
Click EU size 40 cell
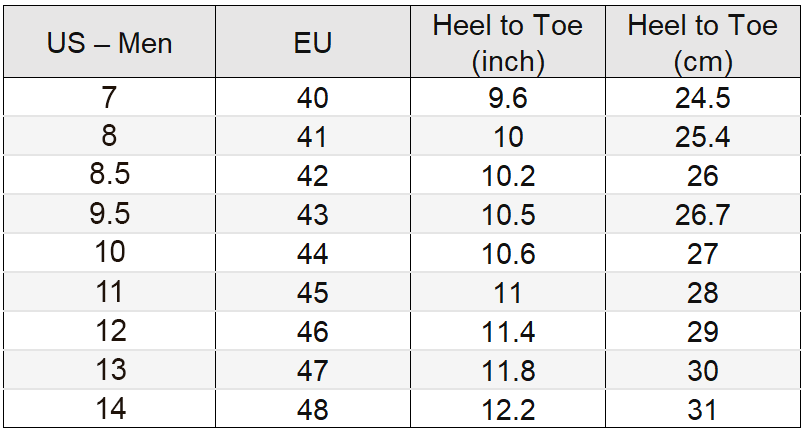tap(313, 97)
